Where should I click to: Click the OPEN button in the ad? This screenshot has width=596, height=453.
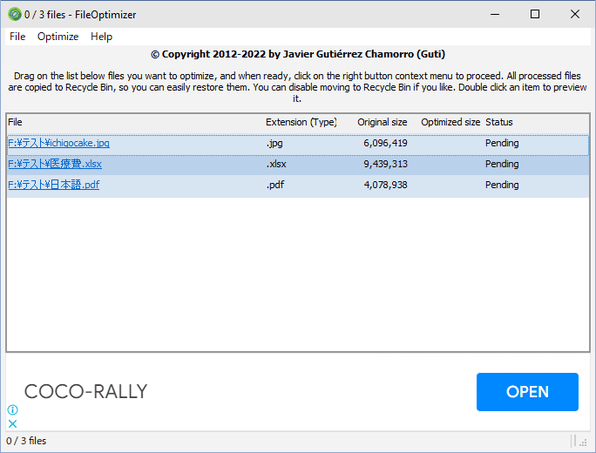pos(528,392)
